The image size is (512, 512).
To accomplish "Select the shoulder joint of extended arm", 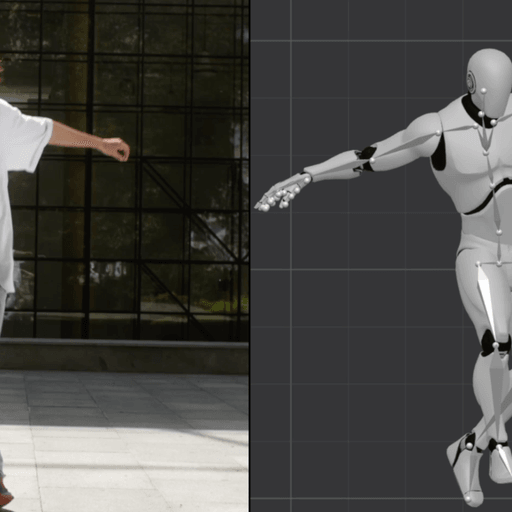I will (x=438, y=133).
